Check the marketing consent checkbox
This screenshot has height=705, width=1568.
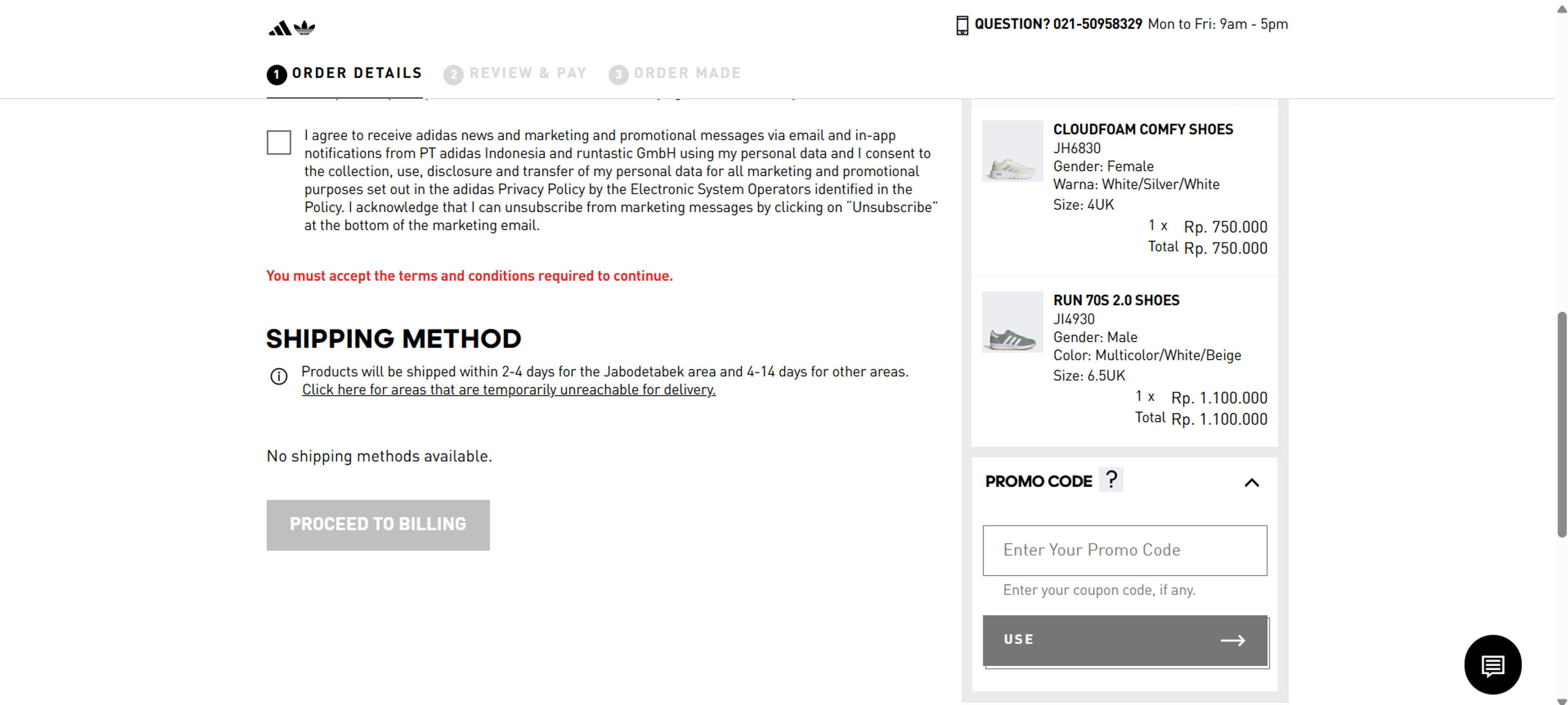[279, 143]
